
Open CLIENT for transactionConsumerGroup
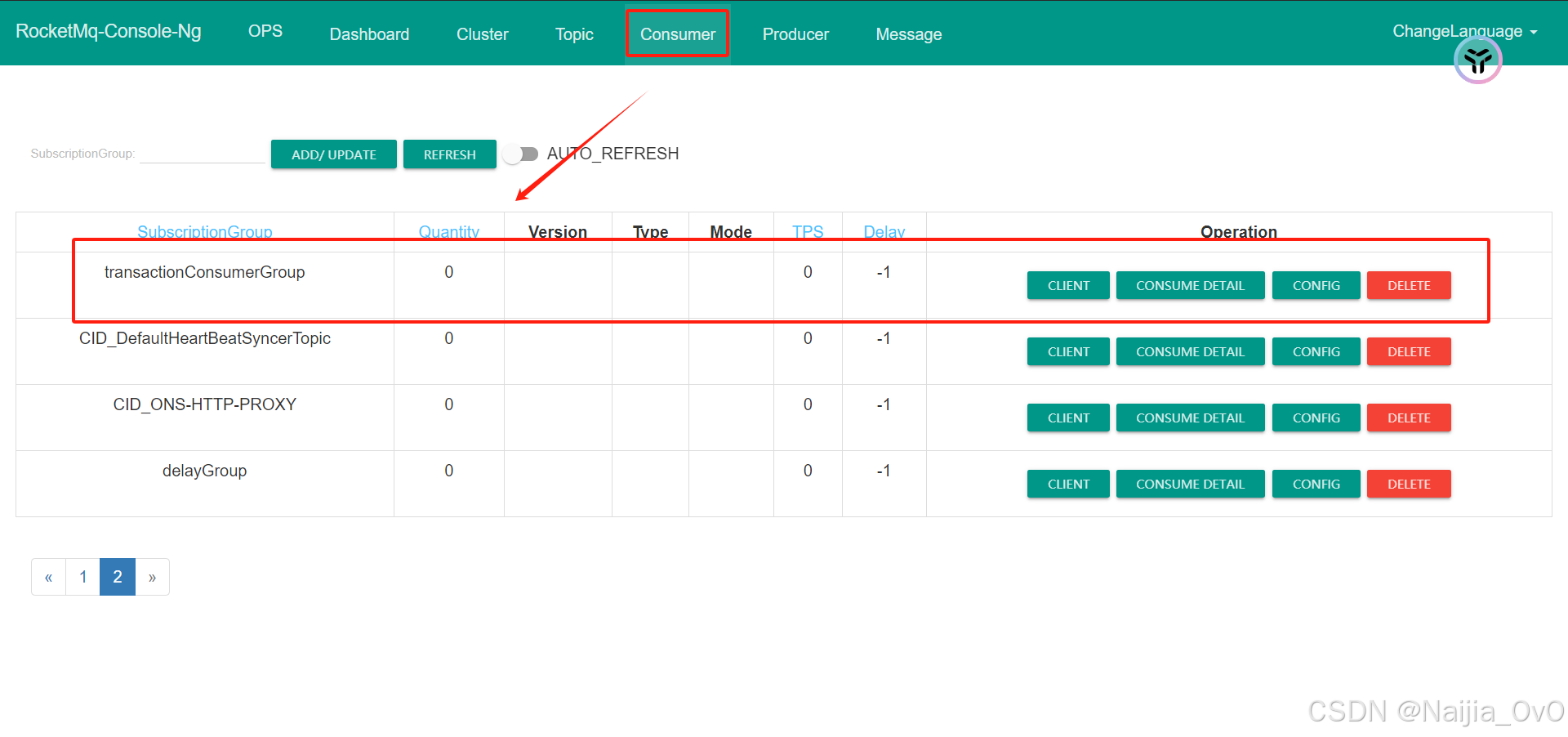(x=1068, y=285)
